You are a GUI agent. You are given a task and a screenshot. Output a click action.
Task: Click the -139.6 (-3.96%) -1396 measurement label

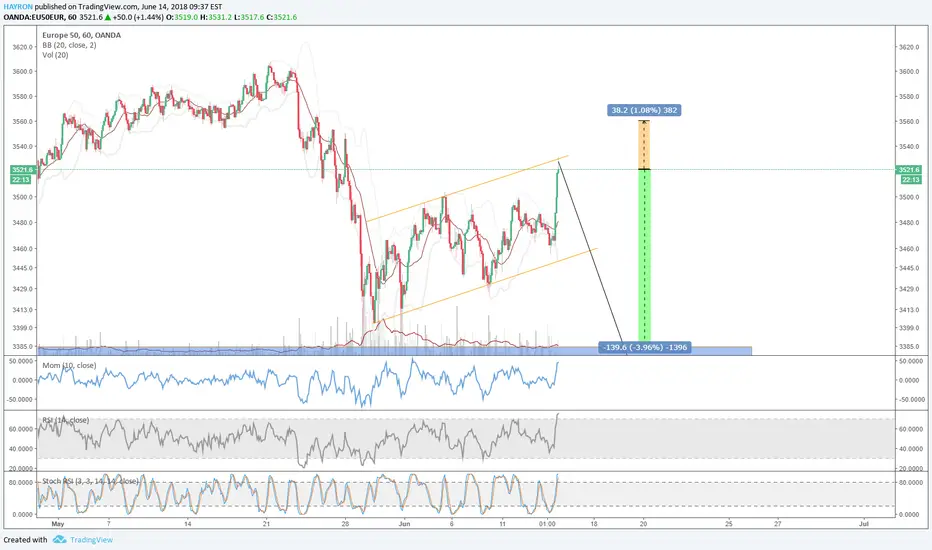(x=645, y=347)
